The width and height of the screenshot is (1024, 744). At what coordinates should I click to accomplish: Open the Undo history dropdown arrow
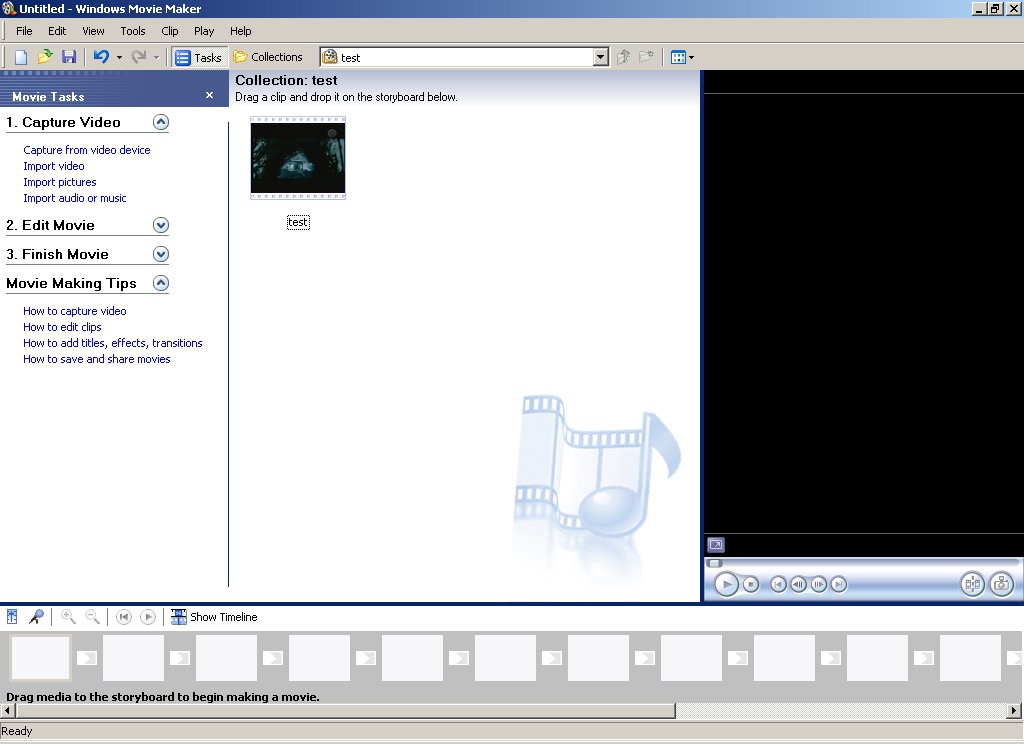[119, 57]
